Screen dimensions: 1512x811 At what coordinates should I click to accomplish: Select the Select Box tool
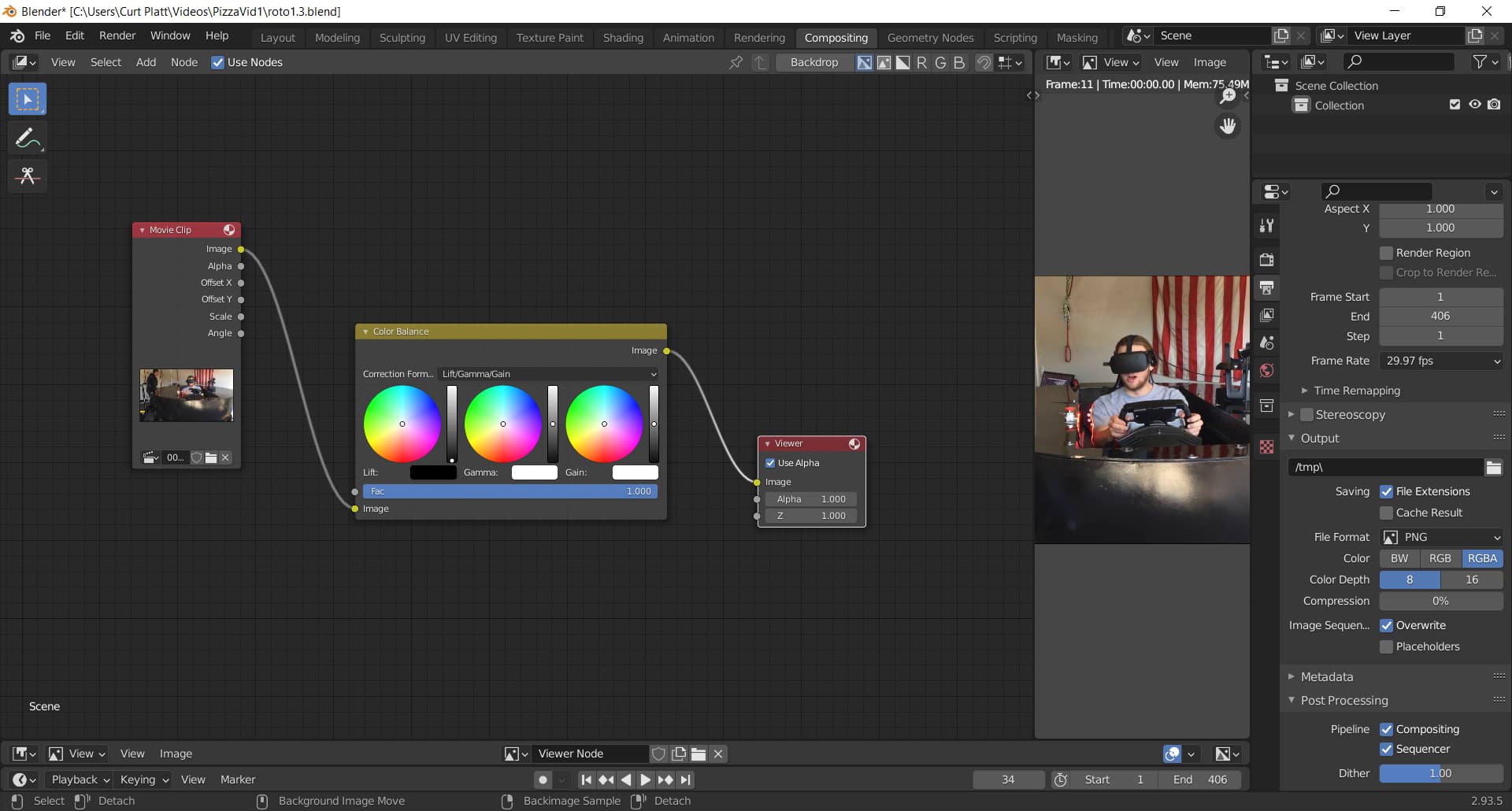coord(28,100)
